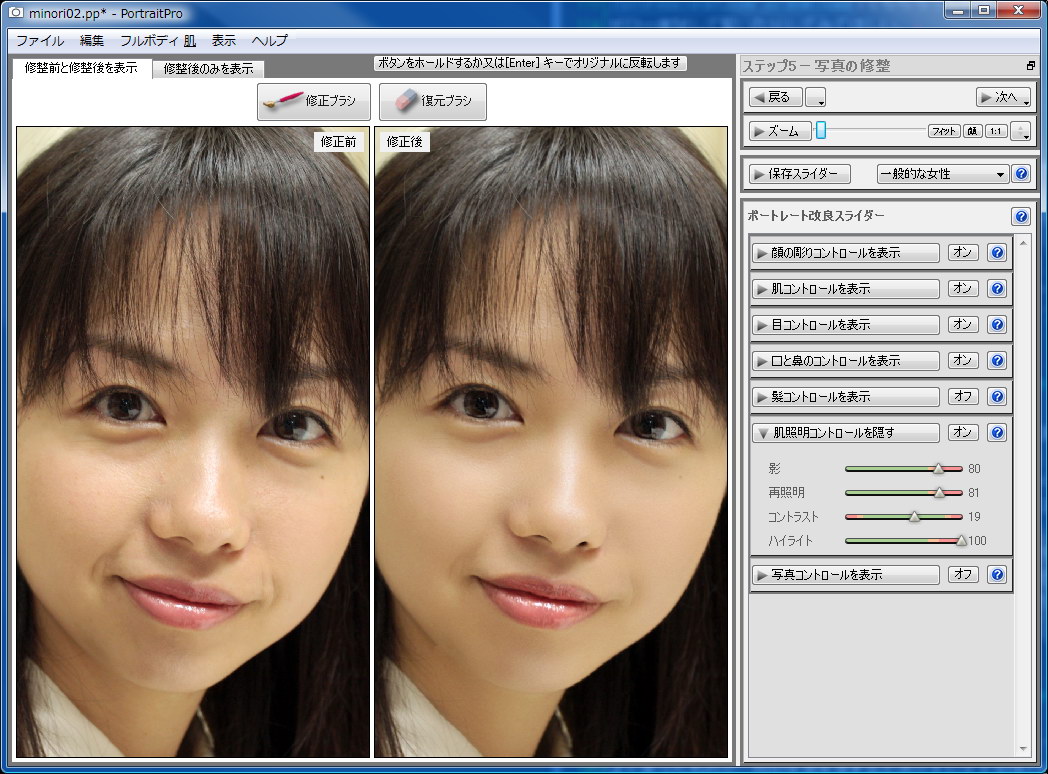Screen dimensions: 1048x774
Task: Switch to 修整後のみを表示 tab
Action: pos(209,69)
